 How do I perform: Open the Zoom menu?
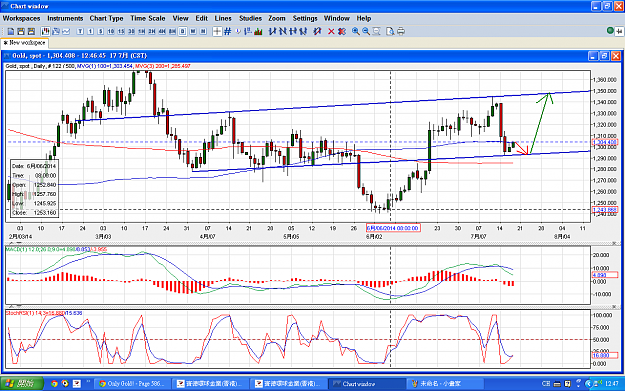point(277,18)
